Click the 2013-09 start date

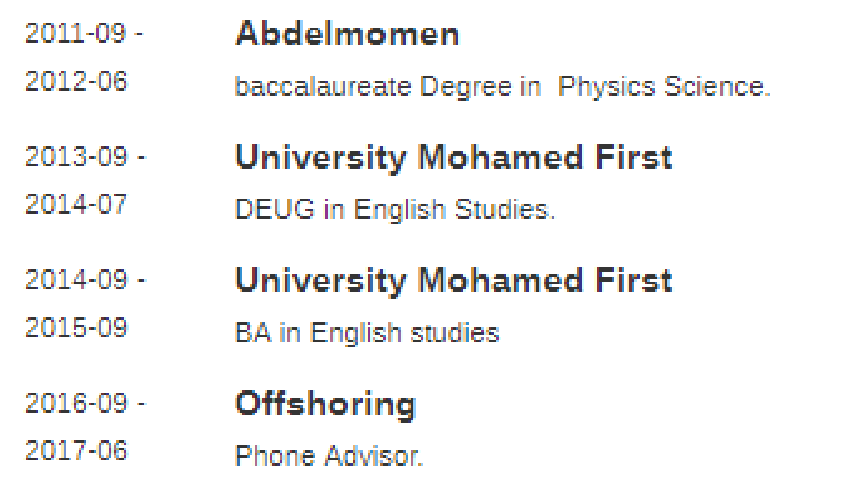click(x=76, y=157)
